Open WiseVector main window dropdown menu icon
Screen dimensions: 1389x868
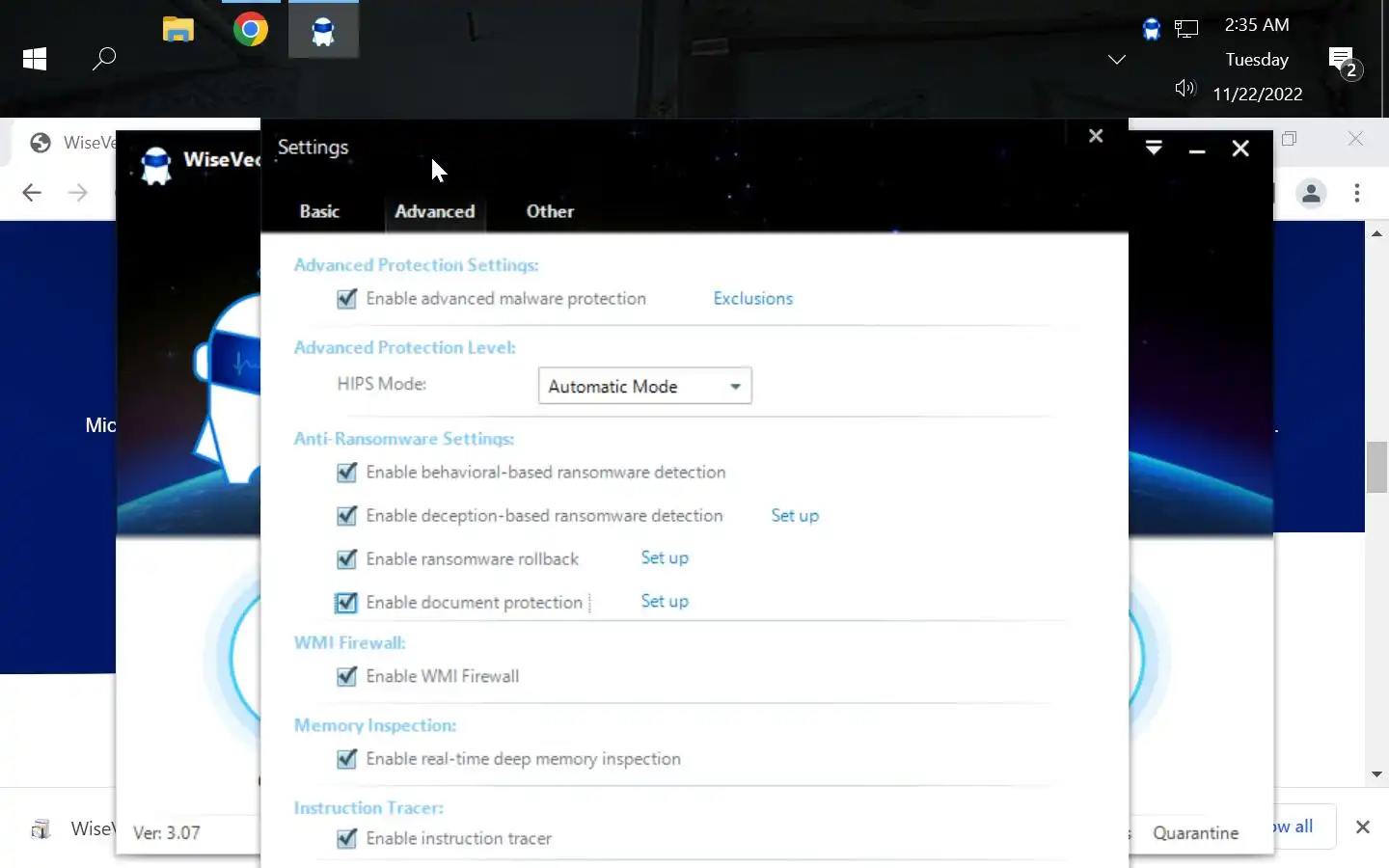pos(1154,148)
